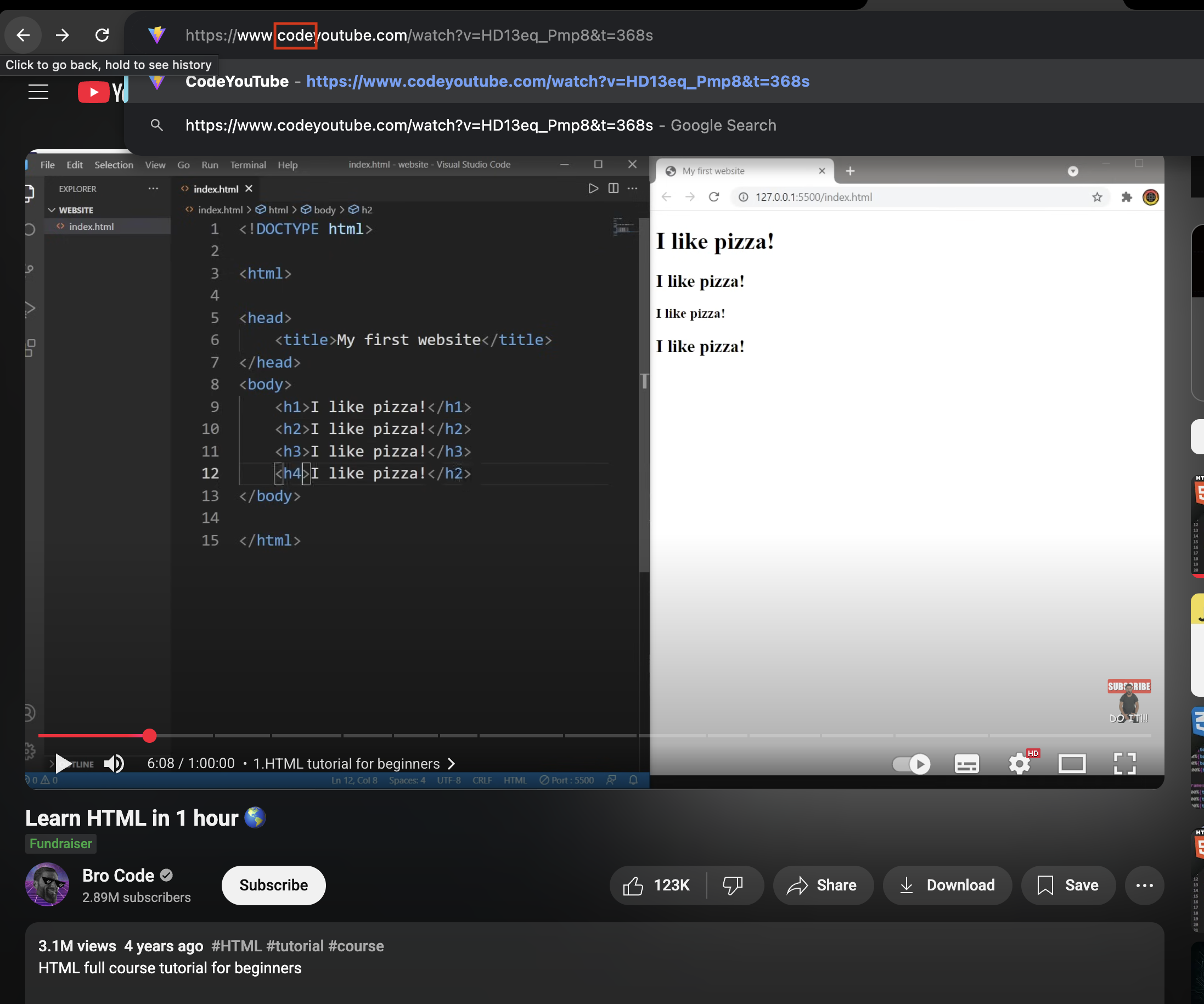The image size is (1204, 1004).
Task: Enter fullscreen mode on the video
Action: 1124,764
